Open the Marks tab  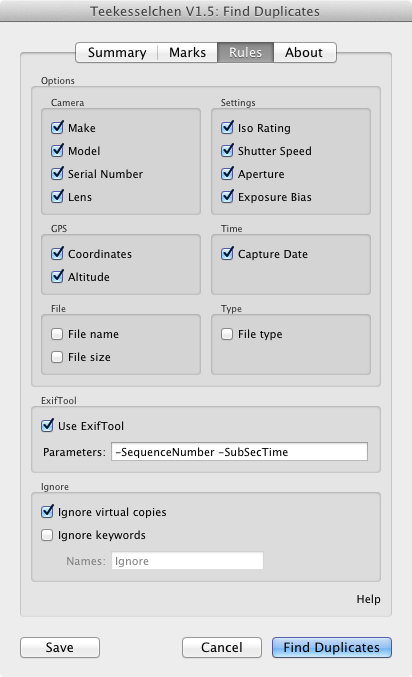coord(187,53)
